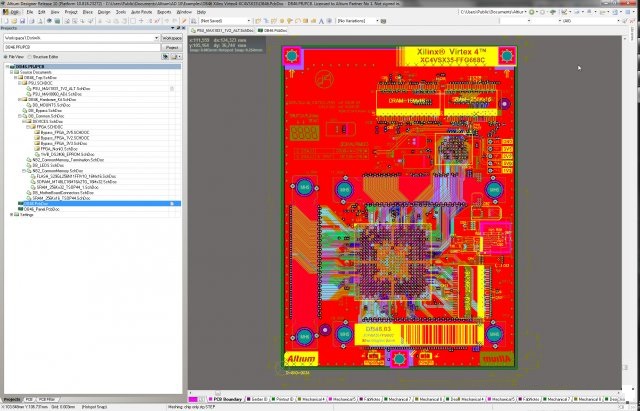This screenshot has height=411, width=640.
Task: Click the text string placement 'A' icon
Action: tap(321, 21)
